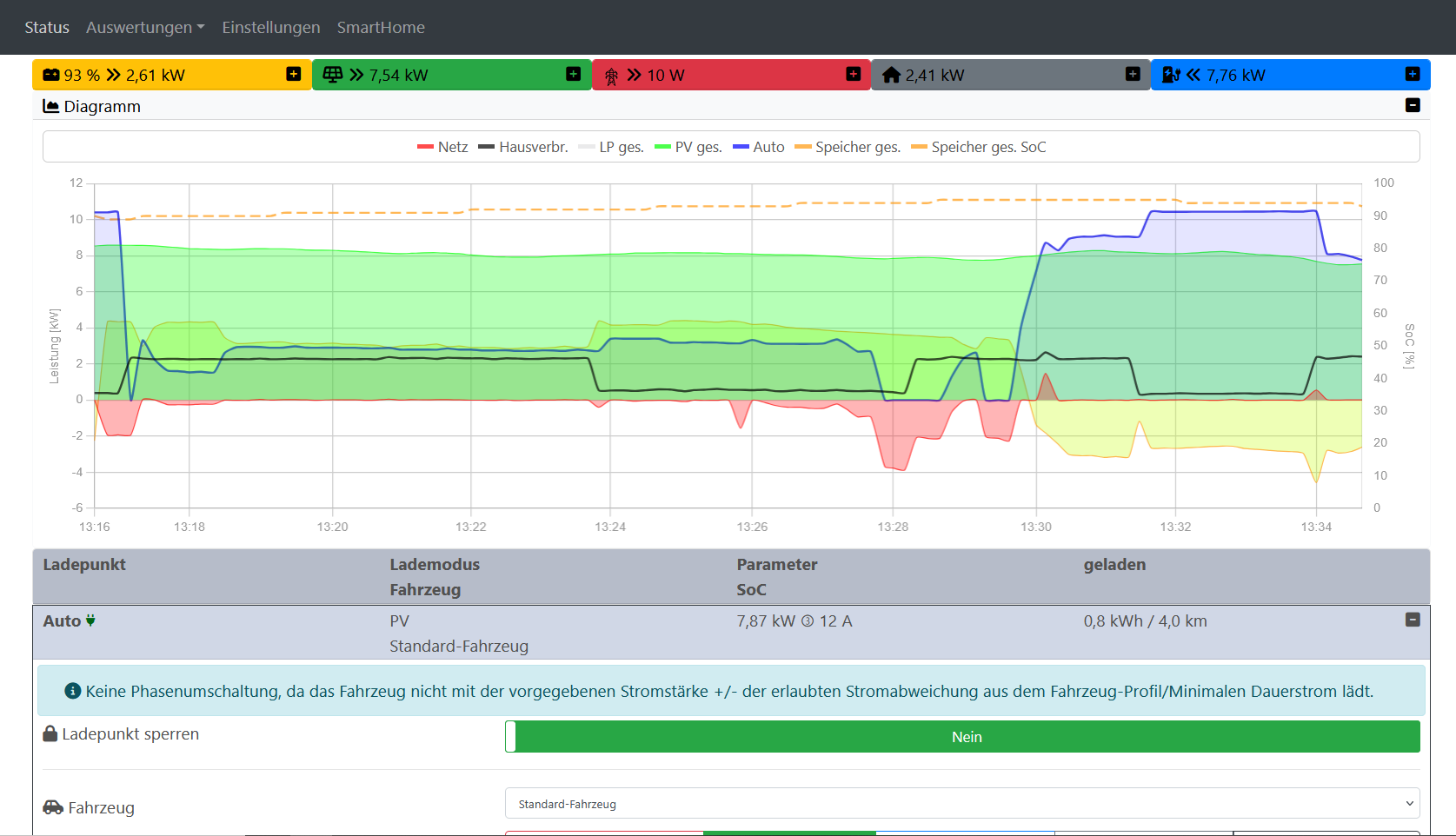Screen dimensions: 1456x836
Task: Collapse the Diagramm section with minus button
Action: [x=1413, y=105]
